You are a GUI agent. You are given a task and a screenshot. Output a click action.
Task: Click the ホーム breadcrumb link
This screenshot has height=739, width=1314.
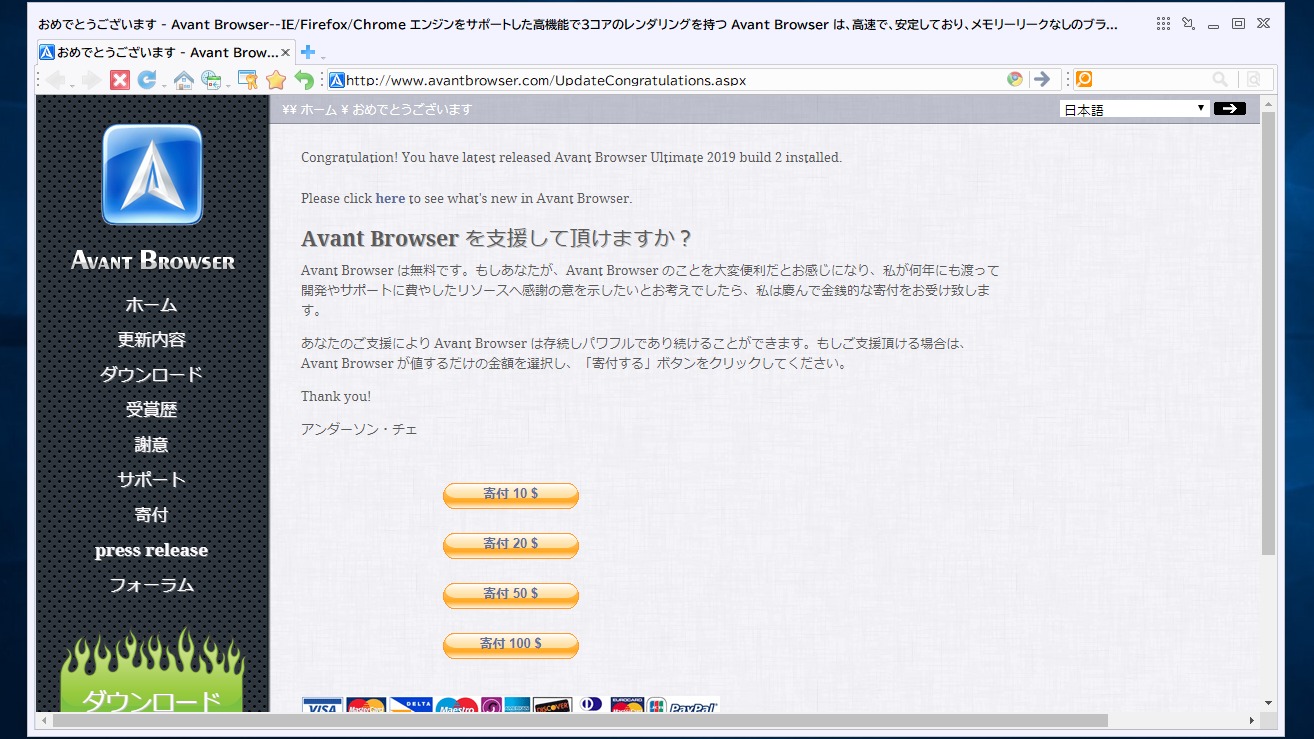[317, 109]
